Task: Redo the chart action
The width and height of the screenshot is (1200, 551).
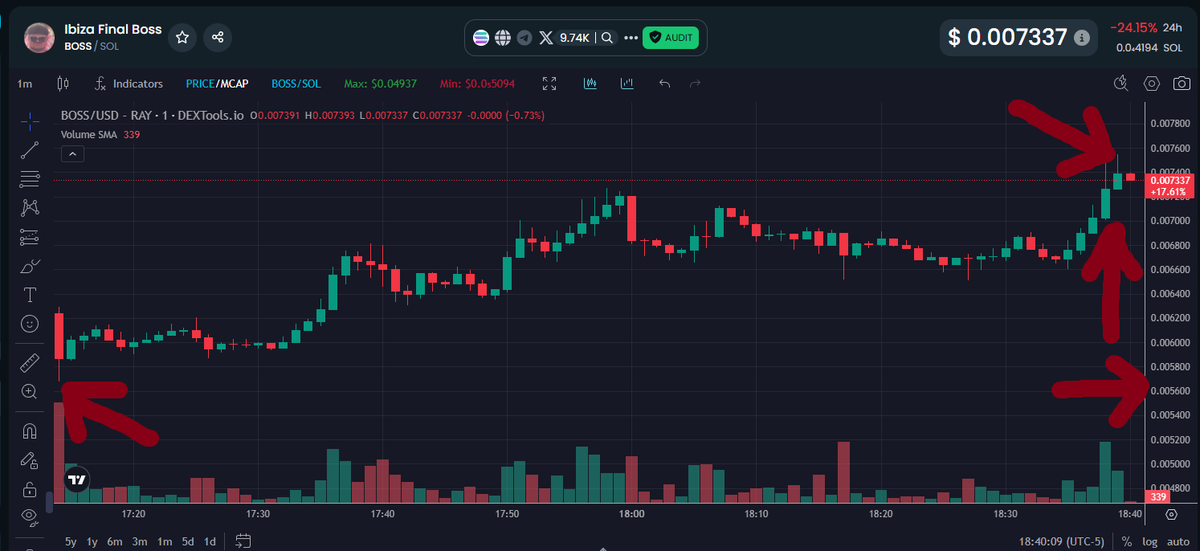Action: (x=695, y=84)
